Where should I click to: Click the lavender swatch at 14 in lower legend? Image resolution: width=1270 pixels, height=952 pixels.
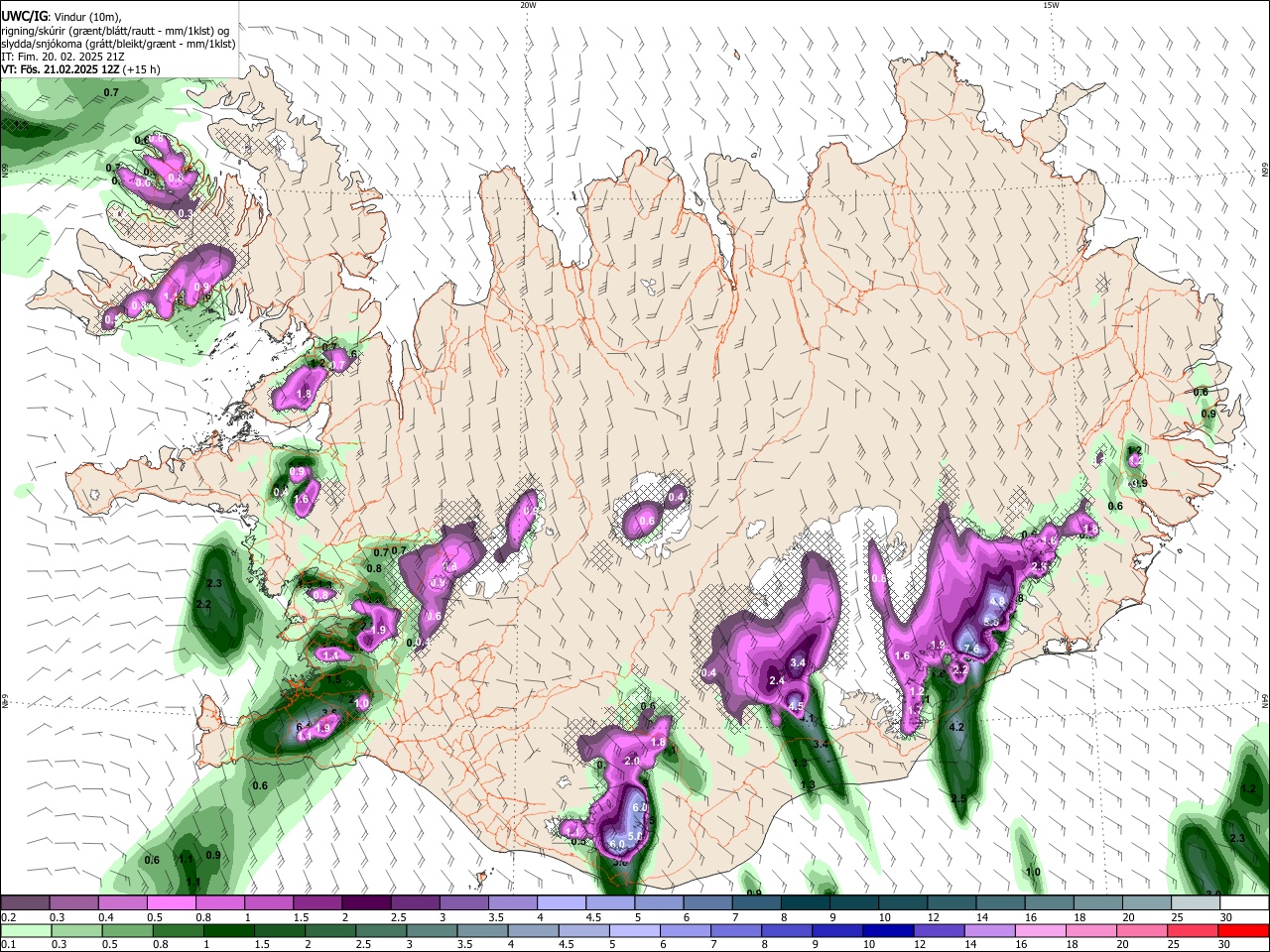tap(990, 931)
